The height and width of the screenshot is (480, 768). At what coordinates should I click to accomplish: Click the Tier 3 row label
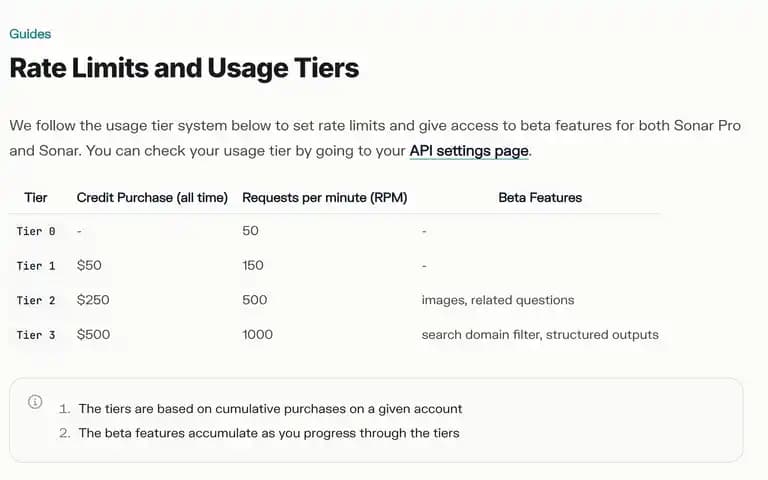point(36,335)
